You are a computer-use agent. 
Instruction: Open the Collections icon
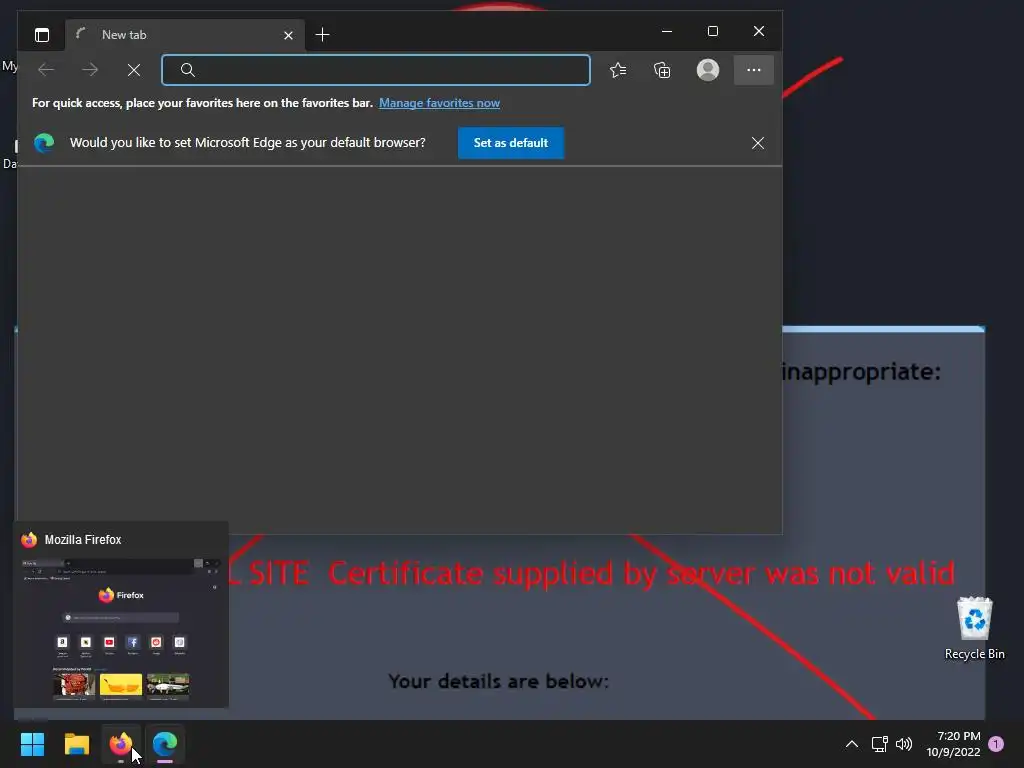[x=662, y=70]
